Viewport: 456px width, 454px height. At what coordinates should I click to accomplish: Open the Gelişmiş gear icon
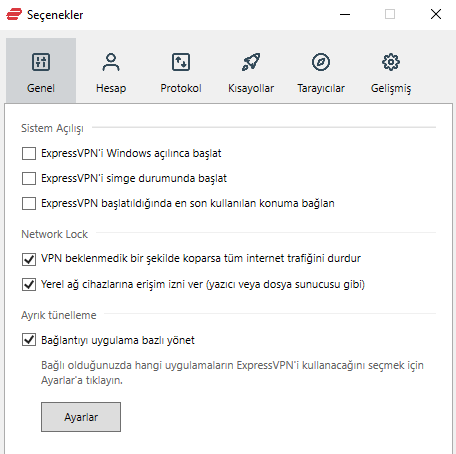click(x=391, y=62)
